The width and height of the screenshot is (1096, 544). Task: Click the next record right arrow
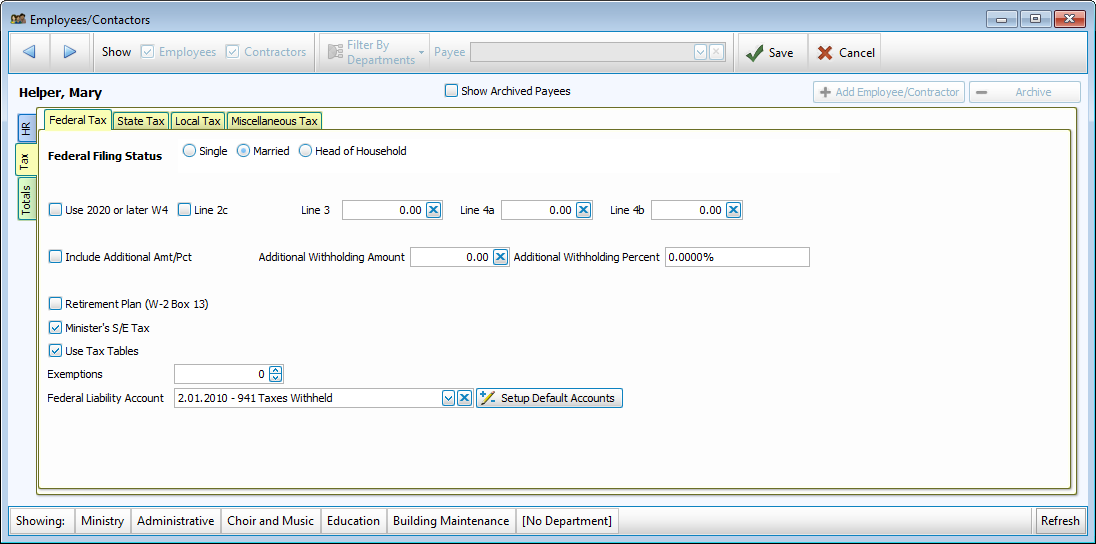click(x=70, y=52)
